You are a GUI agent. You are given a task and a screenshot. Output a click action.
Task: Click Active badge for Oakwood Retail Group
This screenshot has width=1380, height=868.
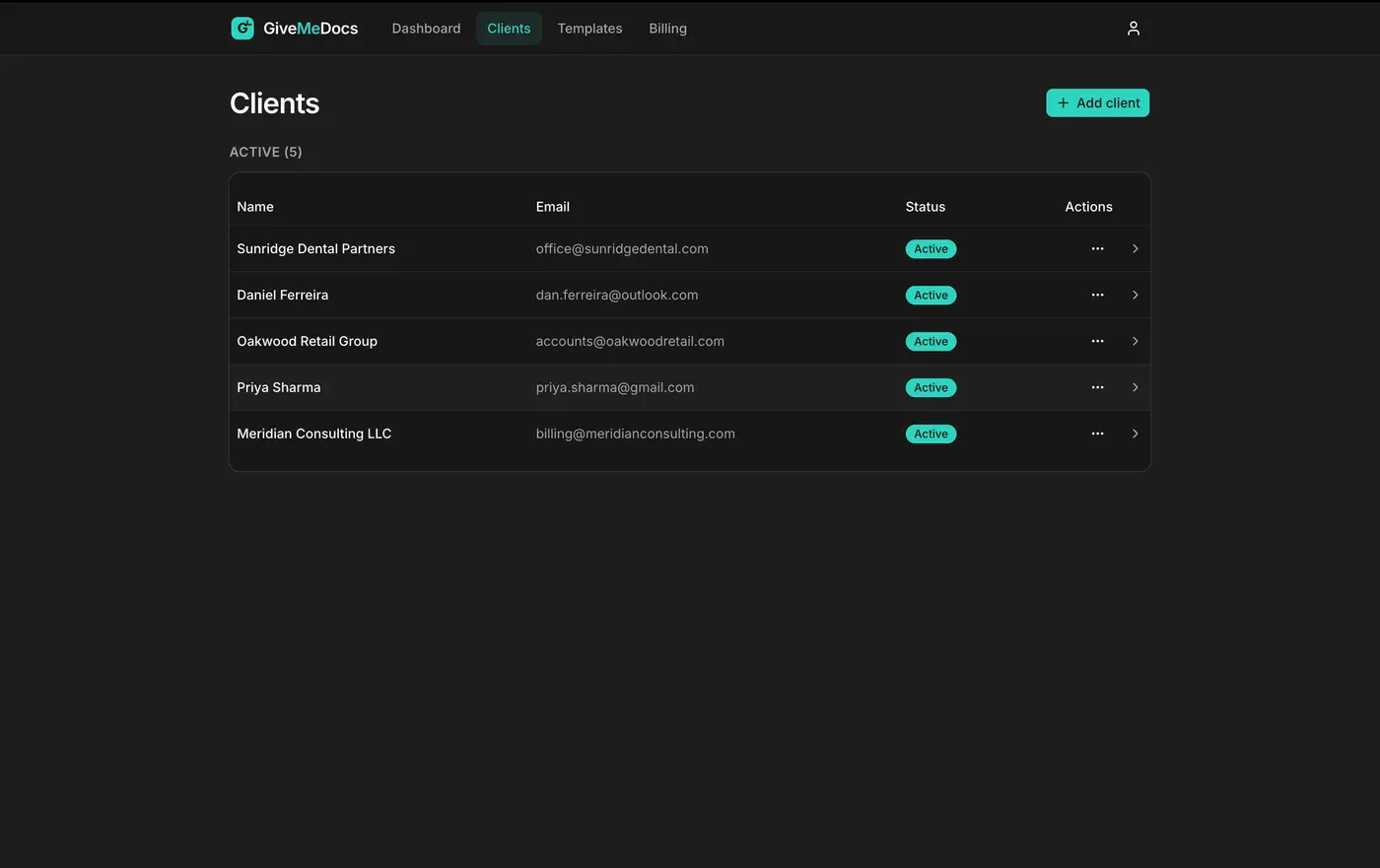pos(931,342)
